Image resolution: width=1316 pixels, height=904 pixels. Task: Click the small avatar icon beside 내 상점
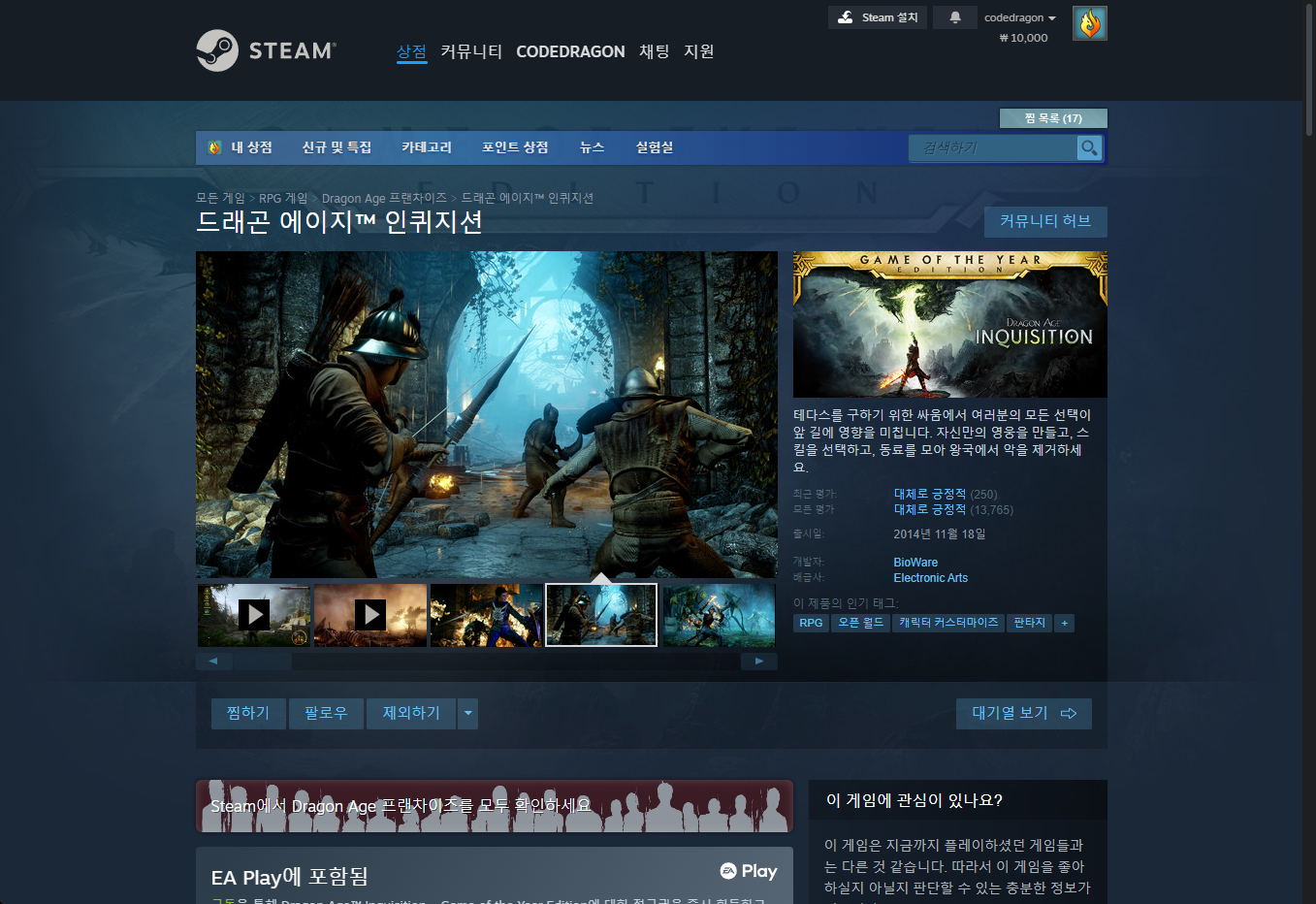click(215, 147)
